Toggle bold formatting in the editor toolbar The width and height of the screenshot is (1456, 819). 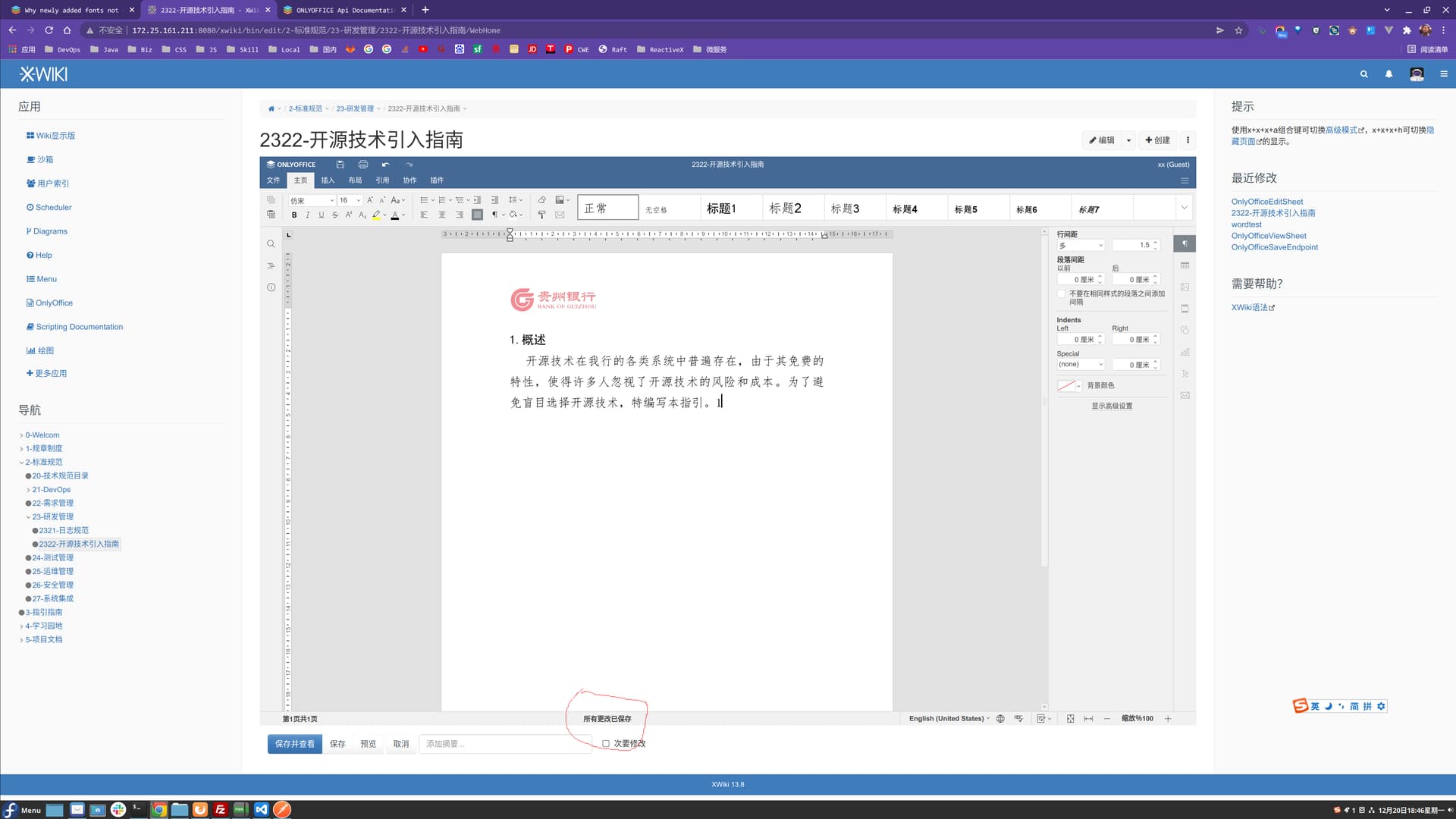point(294,215)
